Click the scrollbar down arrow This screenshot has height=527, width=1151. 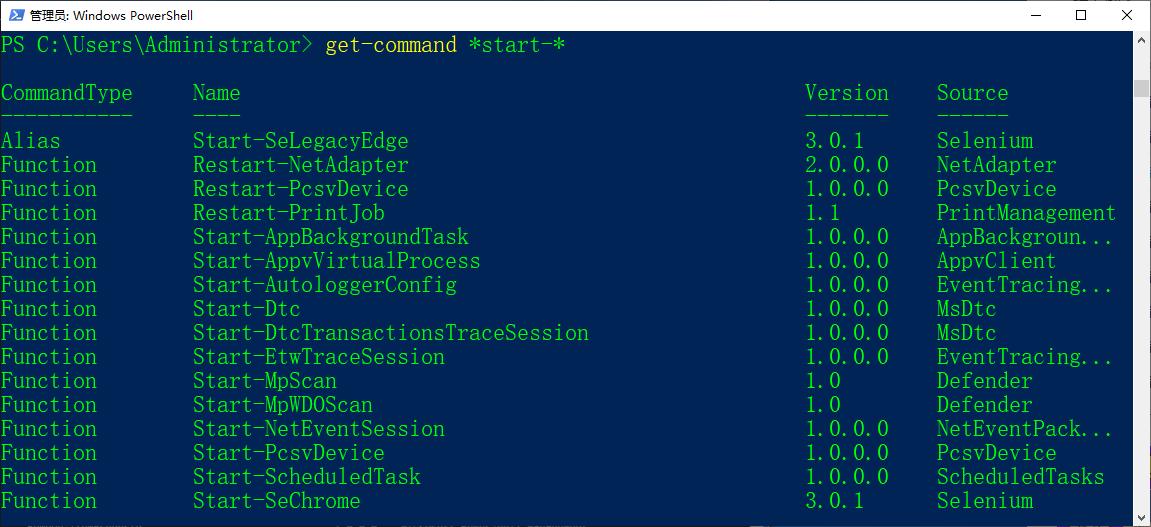[1141, 518]
